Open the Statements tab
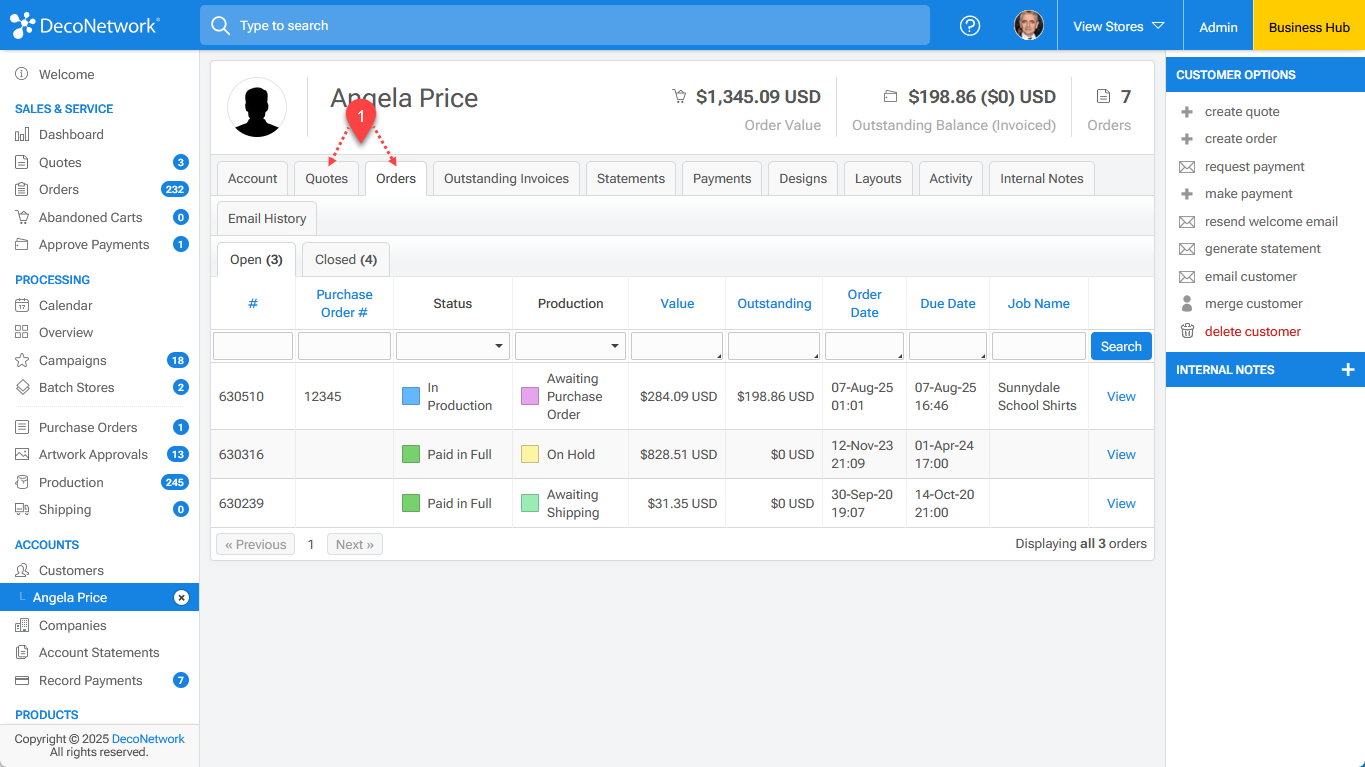The image size is (1365, 767). pyautogui.click(x=631, y=178)
